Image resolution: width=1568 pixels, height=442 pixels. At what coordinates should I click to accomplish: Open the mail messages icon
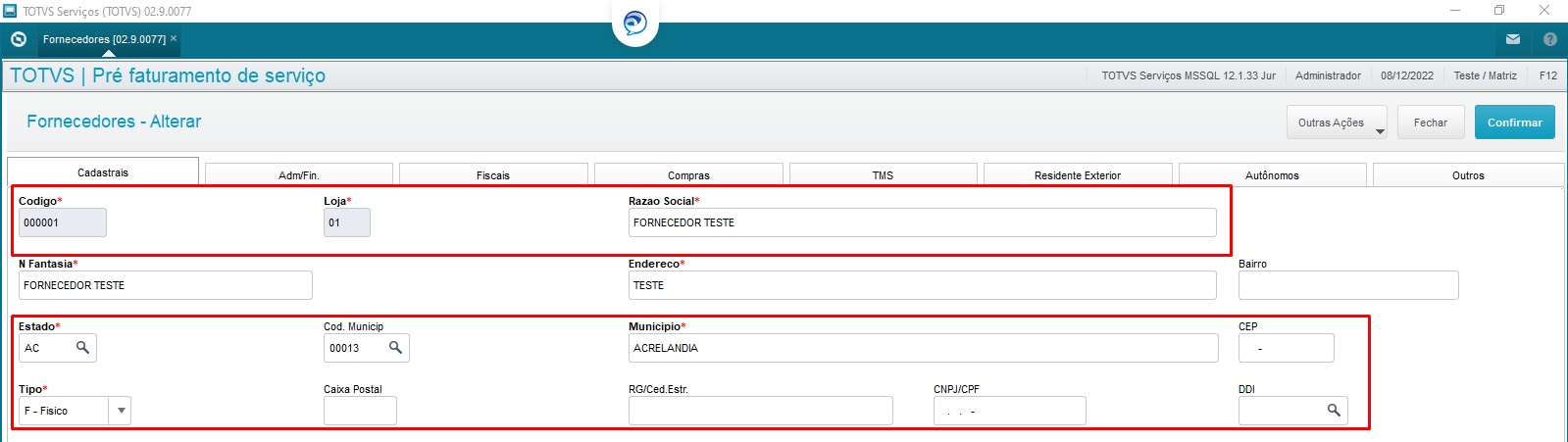pos(1513,39)
